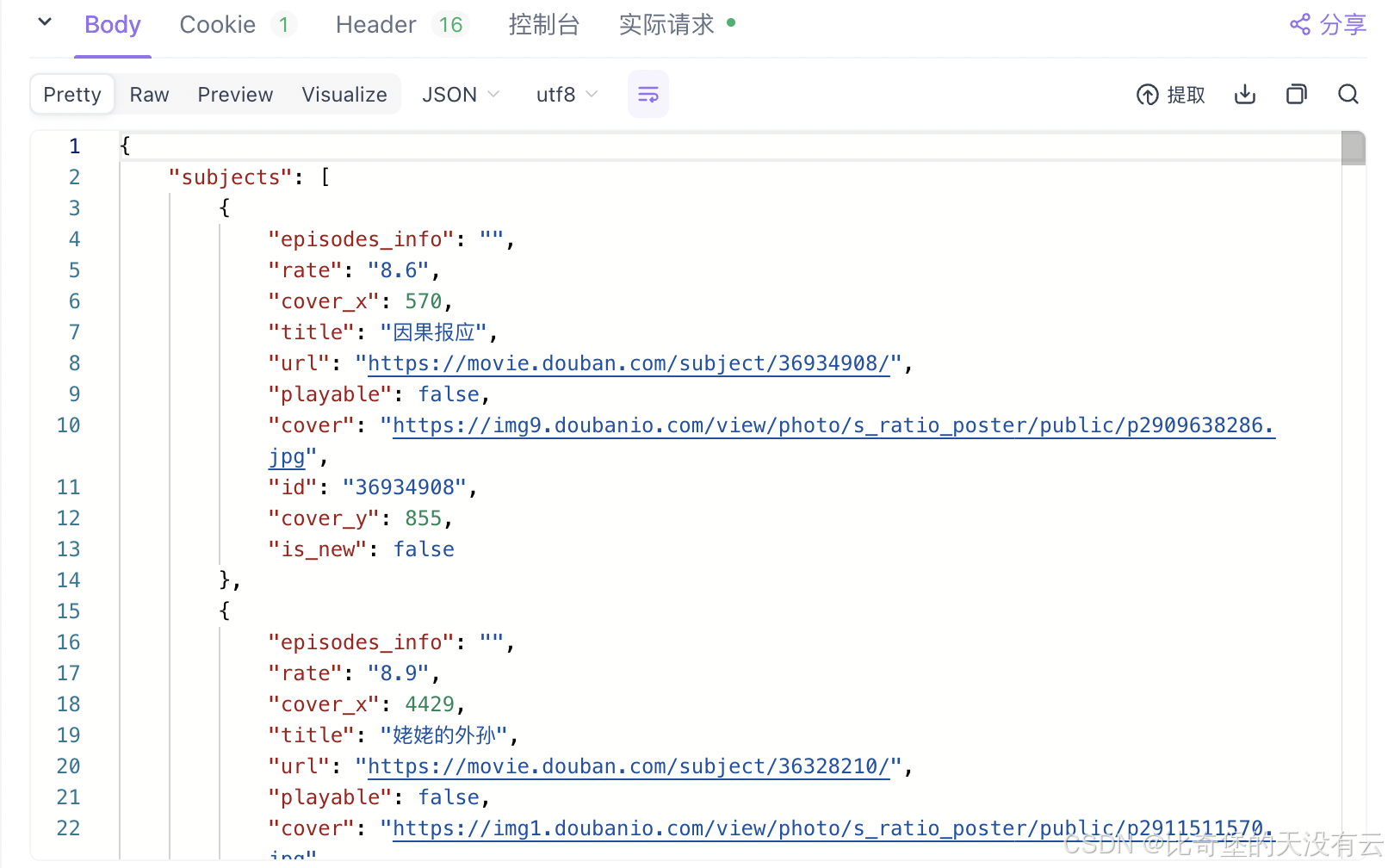Click the share icon beside 分享
Viewport: 1388px width, 868px height.
click(1300, 24)
